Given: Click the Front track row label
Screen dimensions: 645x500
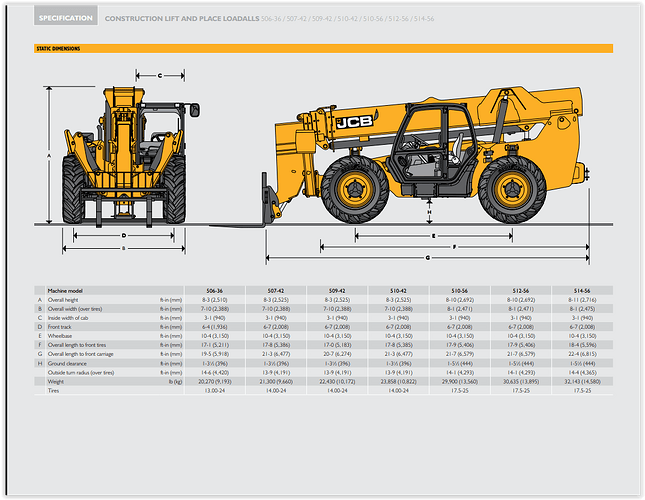Looking at the screenshot, I should (60, 327).
